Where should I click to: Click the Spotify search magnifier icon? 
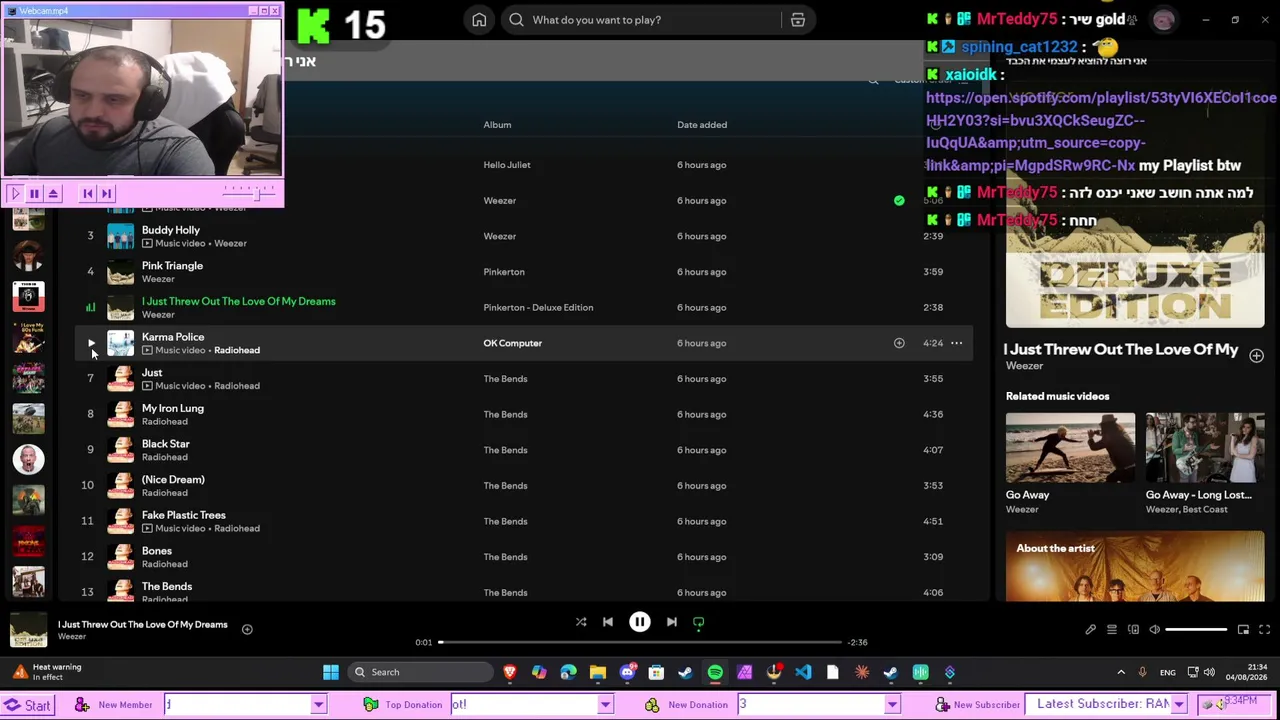(516, 20)
